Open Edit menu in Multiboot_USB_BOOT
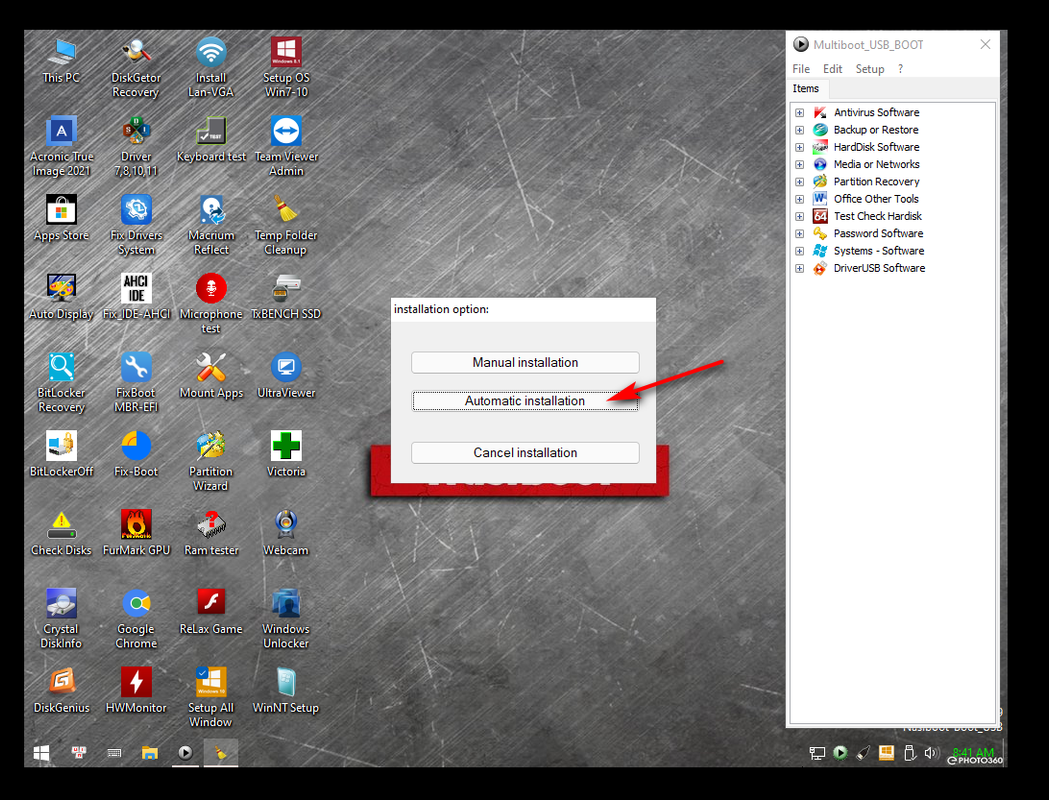 click(x=832, y=69)
